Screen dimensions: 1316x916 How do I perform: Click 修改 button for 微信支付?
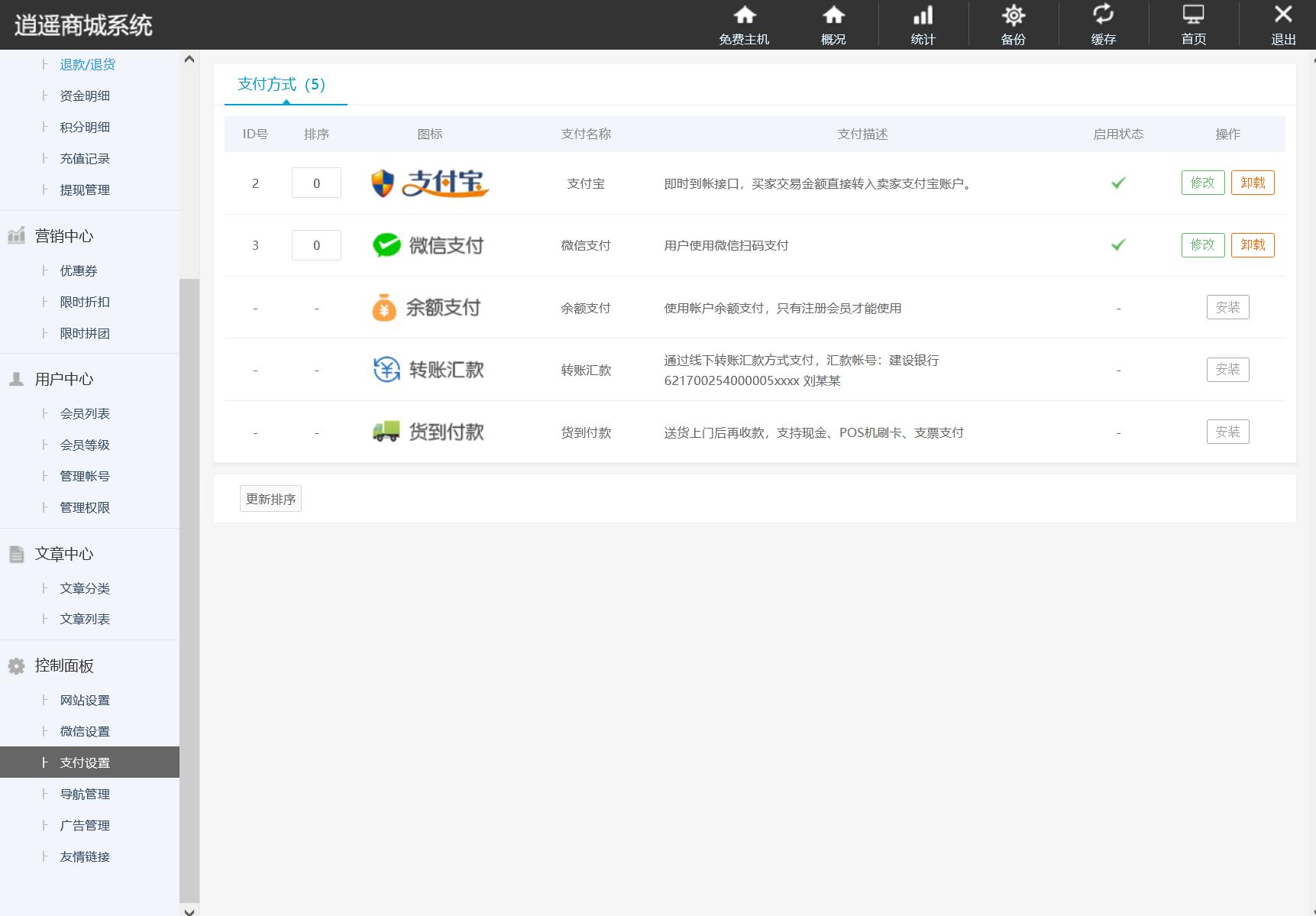pyautogui.click(x=1203, y=244)
